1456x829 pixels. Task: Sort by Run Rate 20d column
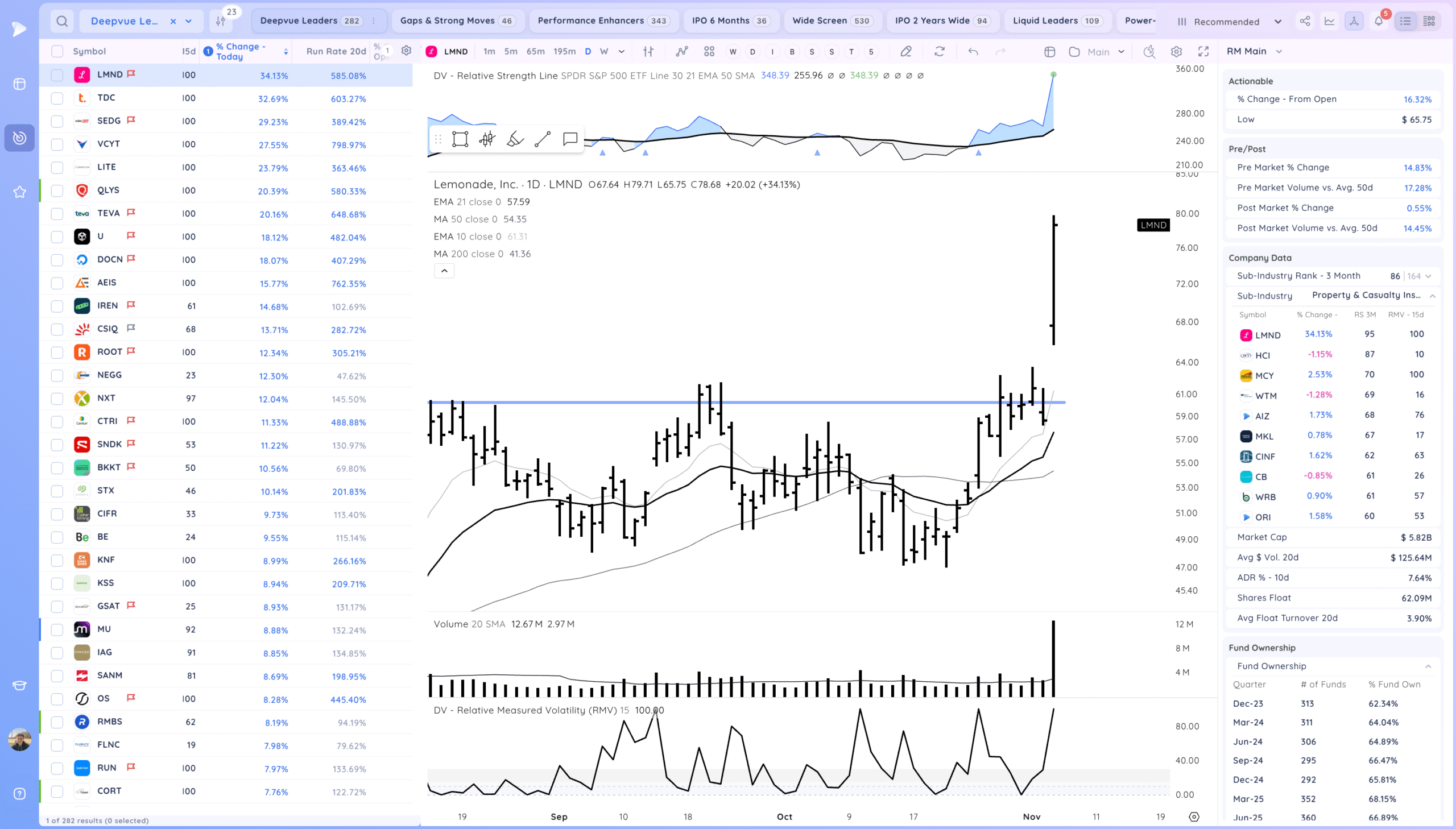[x=336, y=51]
